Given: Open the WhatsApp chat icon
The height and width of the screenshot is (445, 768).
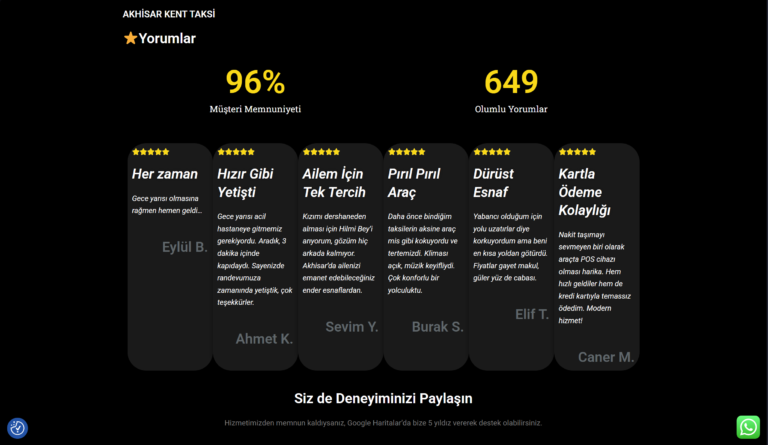Looking at the screenshot, I should (x=748, y=427).
